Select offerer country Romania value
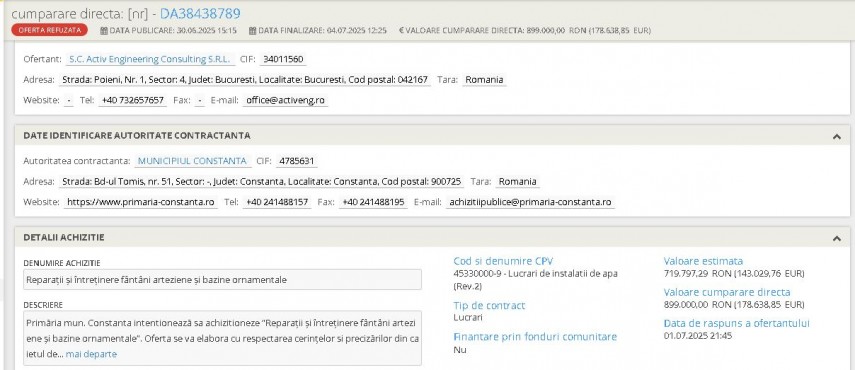 point(484,80)
